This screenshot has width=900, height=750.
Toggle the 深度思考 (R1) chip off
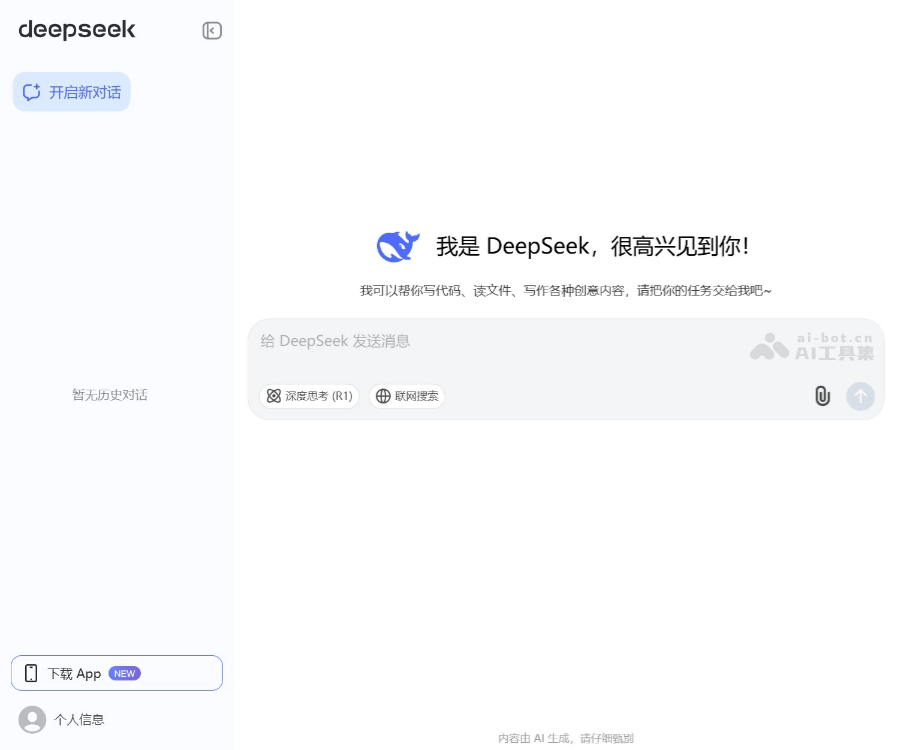click(309, 396)
